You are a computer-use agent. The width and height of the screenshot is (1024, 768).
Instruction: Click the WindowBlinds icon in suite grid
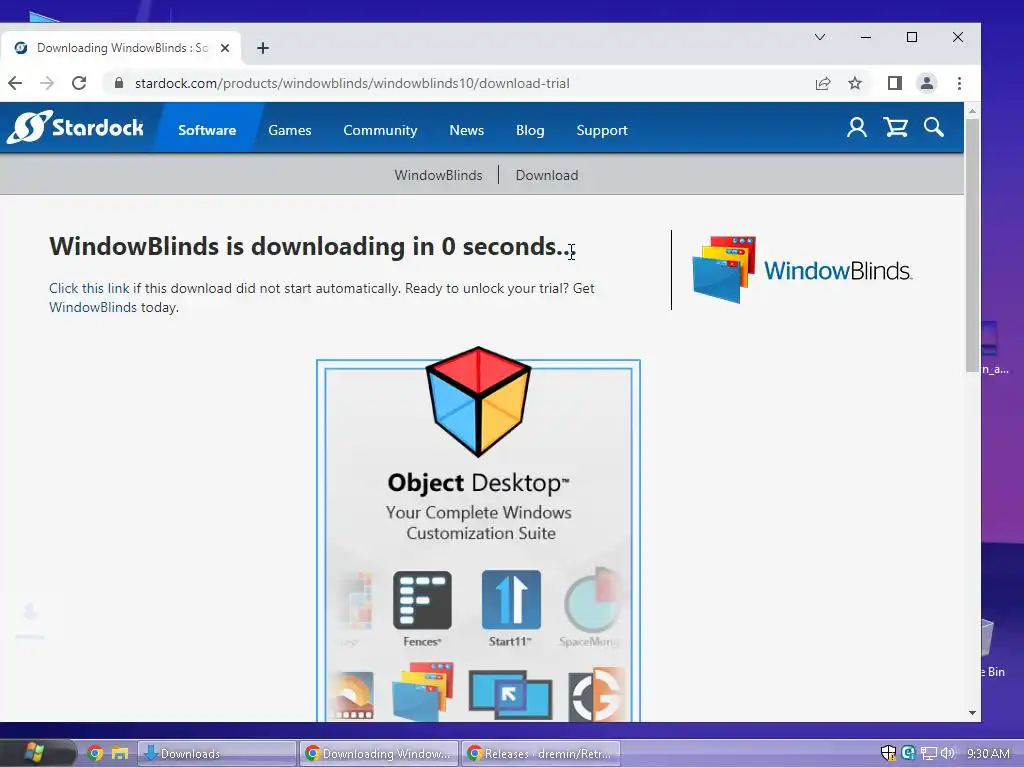click(423, 692)
